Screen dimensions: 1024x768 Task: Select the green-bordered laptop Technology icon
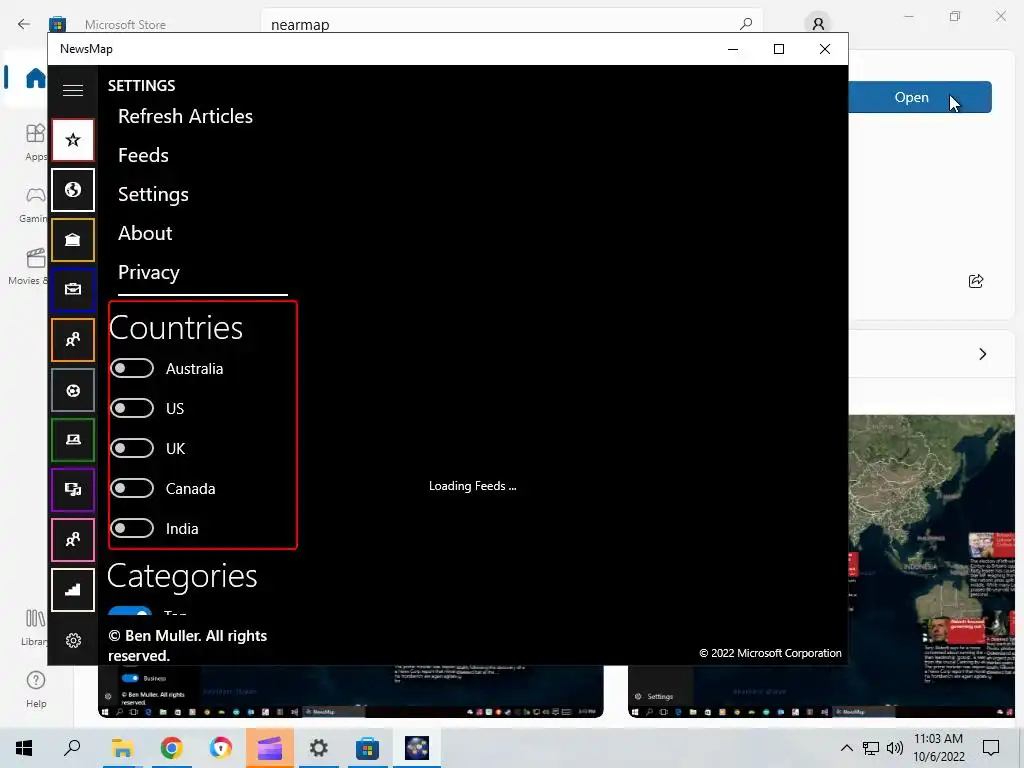[72, 440]
